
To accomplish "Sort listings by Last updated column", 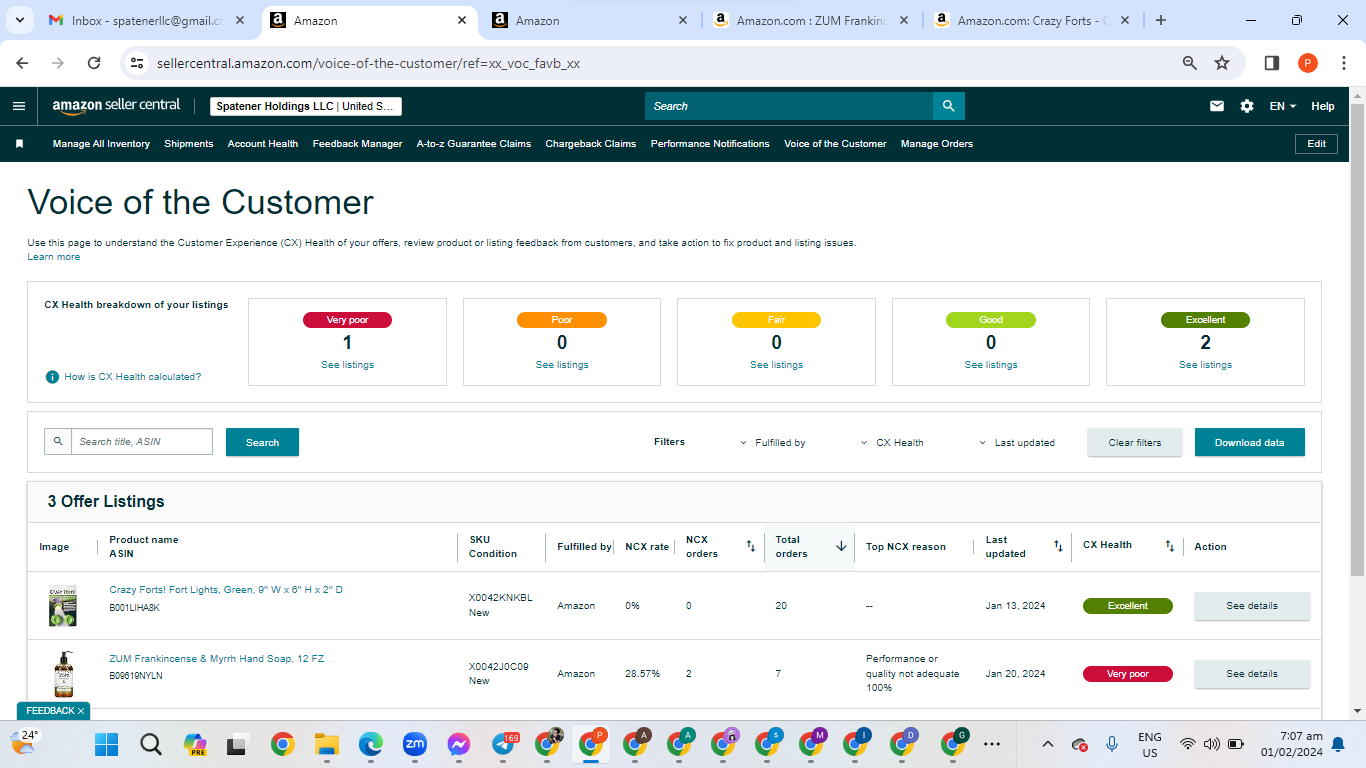I will pyautogui.click(x=1058, y=546).
